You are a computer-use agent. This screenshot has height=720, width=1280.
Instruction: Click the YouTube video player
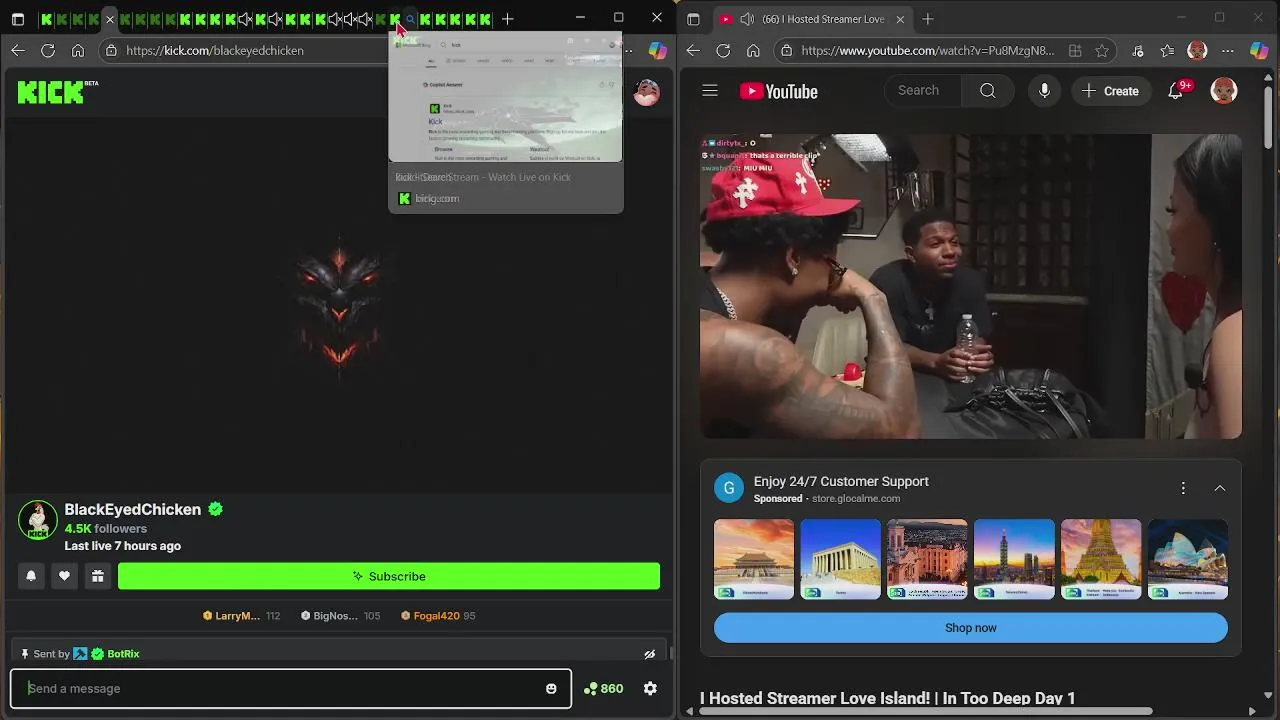tap(971, 286)
